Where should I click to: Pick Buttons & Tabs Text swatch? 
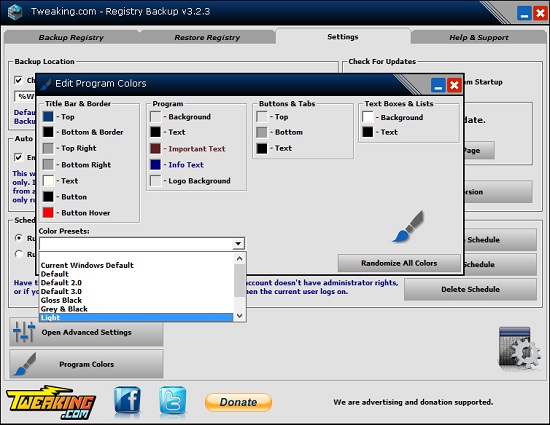(x=262, y=148)
